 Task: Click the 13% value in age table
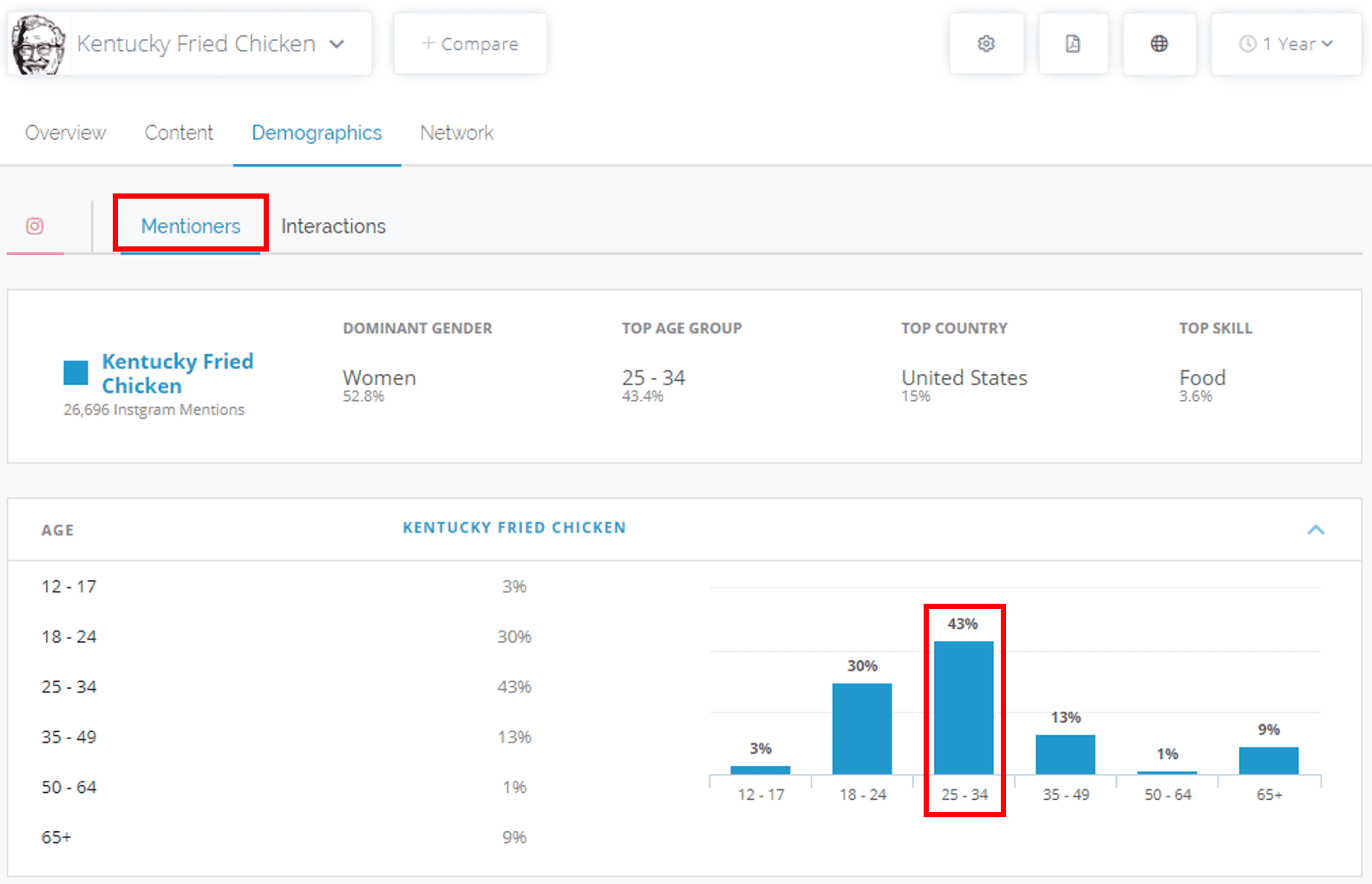click(514, 737)
